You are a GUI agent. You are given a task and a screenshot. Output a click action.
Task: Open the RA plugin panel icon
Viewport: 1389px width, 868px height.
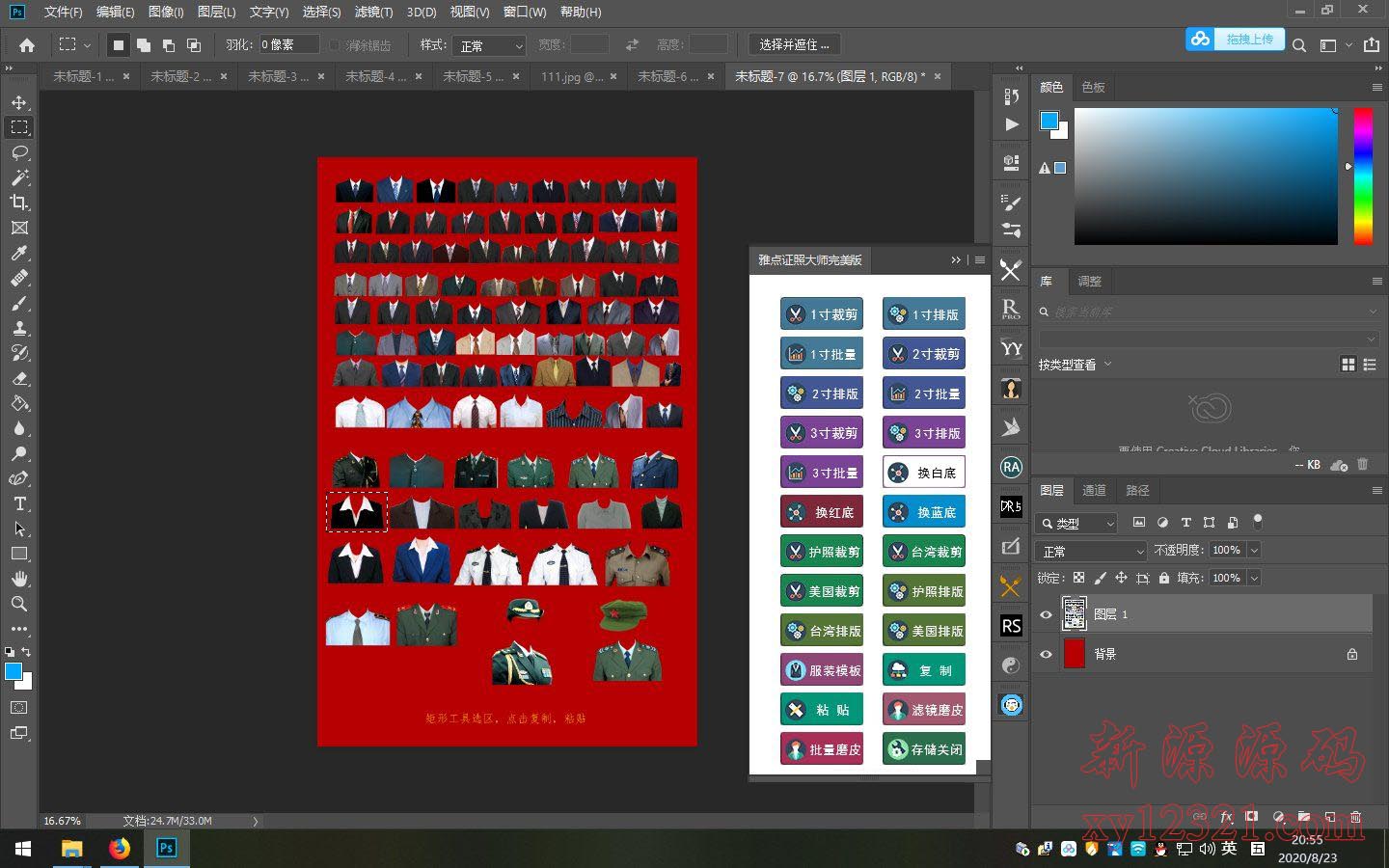click(1011, 468)
